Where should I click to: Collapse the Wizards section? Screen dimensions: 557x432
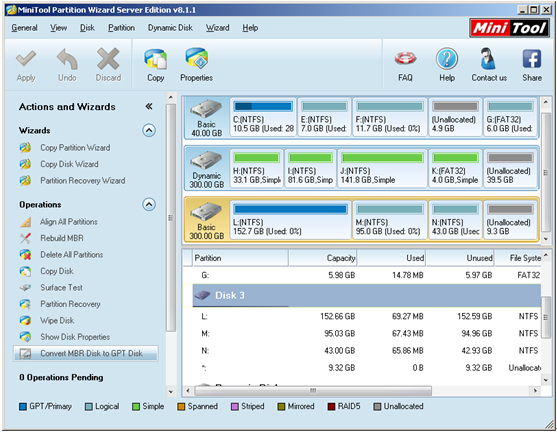tap(149, 130)
